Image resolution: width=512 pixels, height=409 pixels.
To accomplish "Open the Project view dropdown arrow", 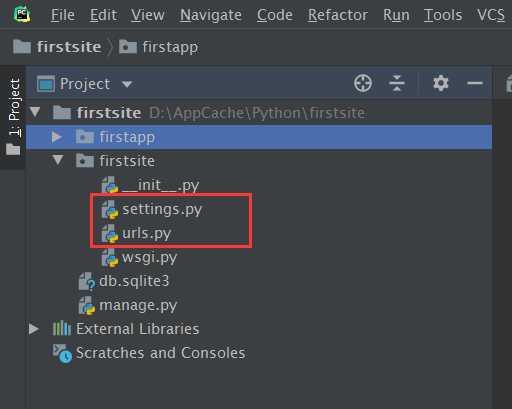I will (x=127, y=84).
